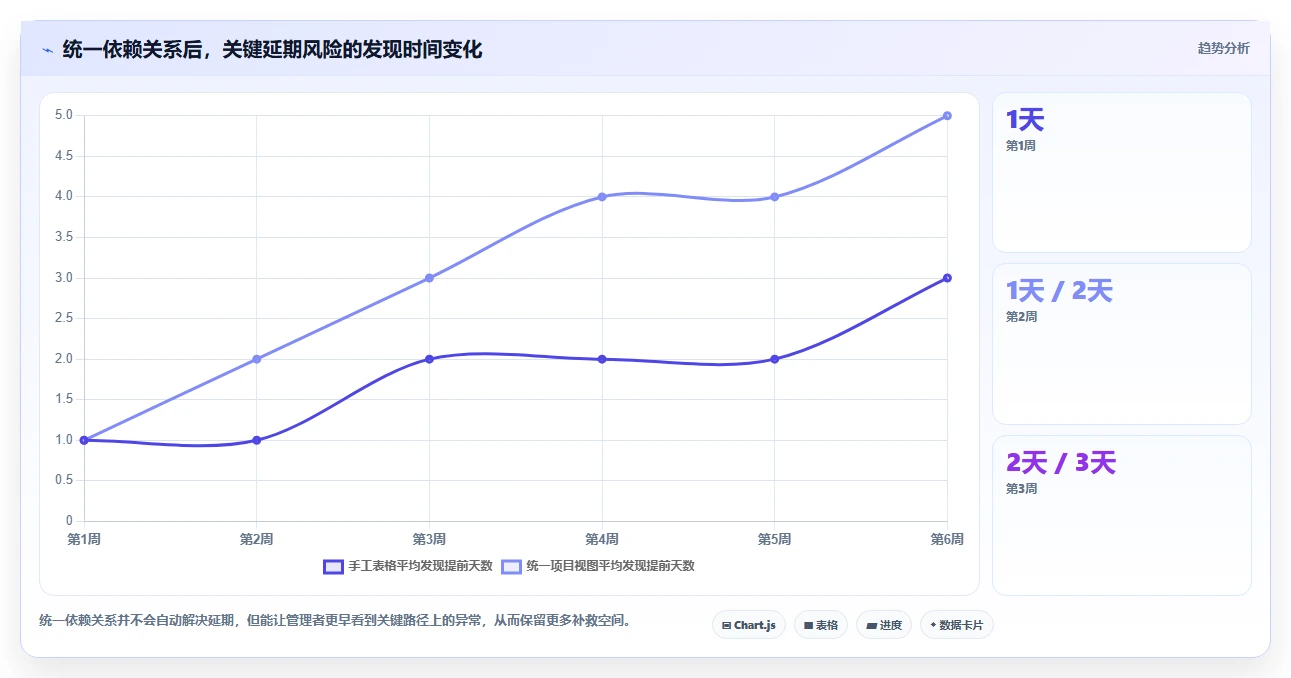Click the 第2周 data point at 1.0 on dark line
The height and width of the screenshot is (678, 1291).
click(x=257, y=440)
